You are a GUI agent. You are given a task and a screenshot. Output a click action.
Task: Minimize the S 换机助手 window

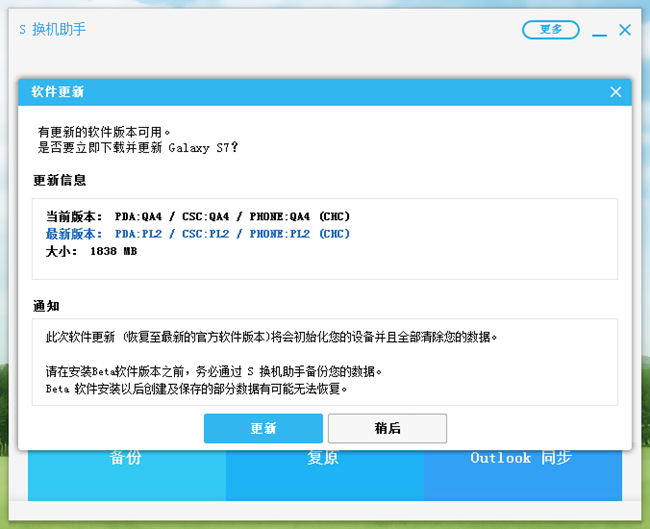coord(599,31)
